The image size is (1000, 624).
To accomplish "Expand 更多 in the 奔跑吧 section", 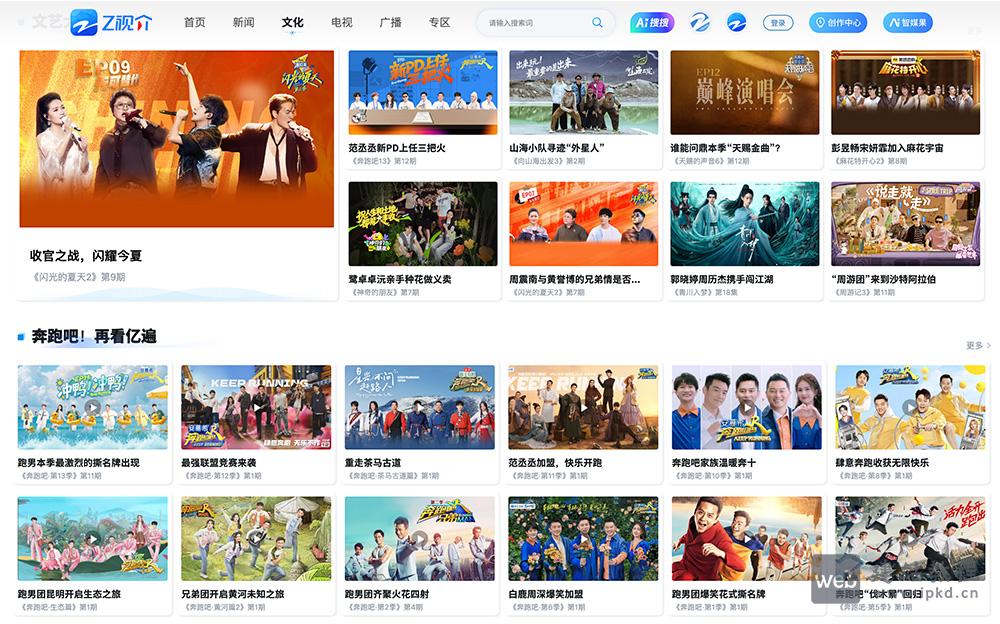I will pos(978,345).
